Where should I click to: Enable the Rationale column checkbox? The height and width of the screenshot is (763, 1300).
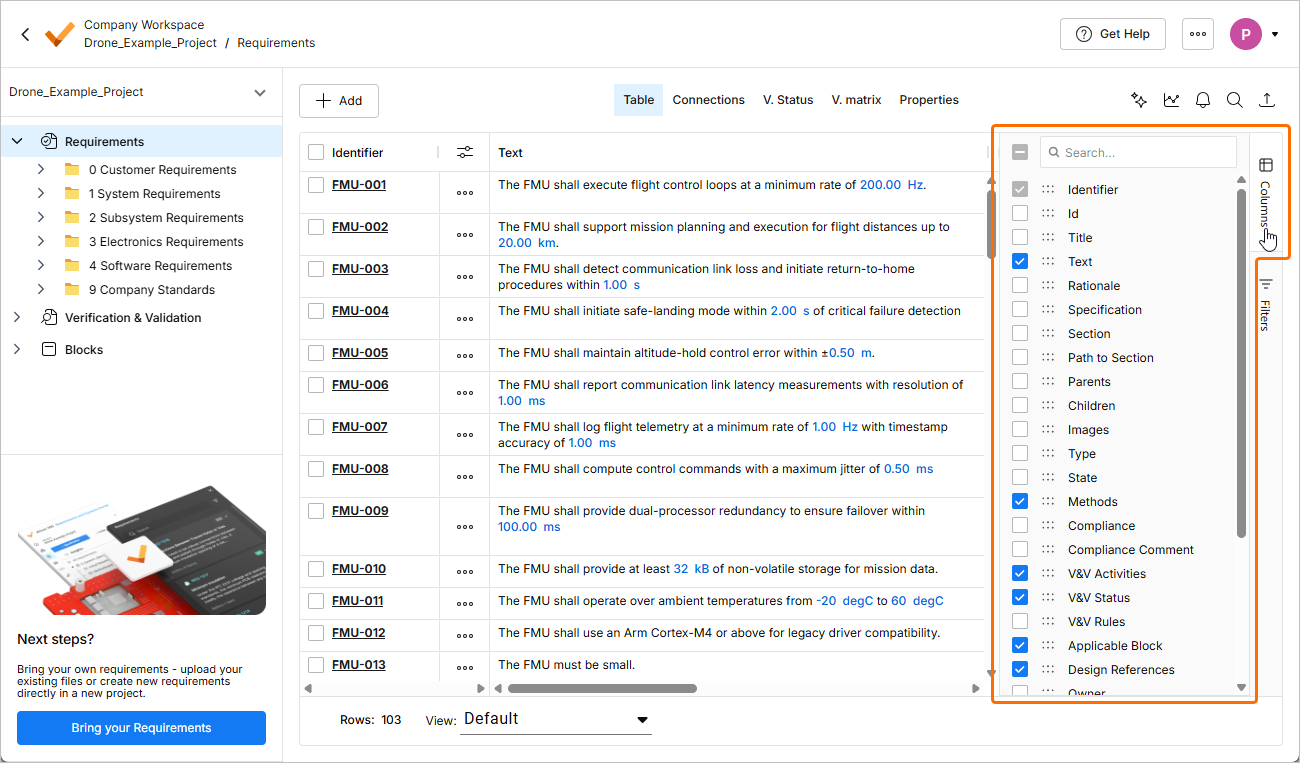coord(1020,286)
